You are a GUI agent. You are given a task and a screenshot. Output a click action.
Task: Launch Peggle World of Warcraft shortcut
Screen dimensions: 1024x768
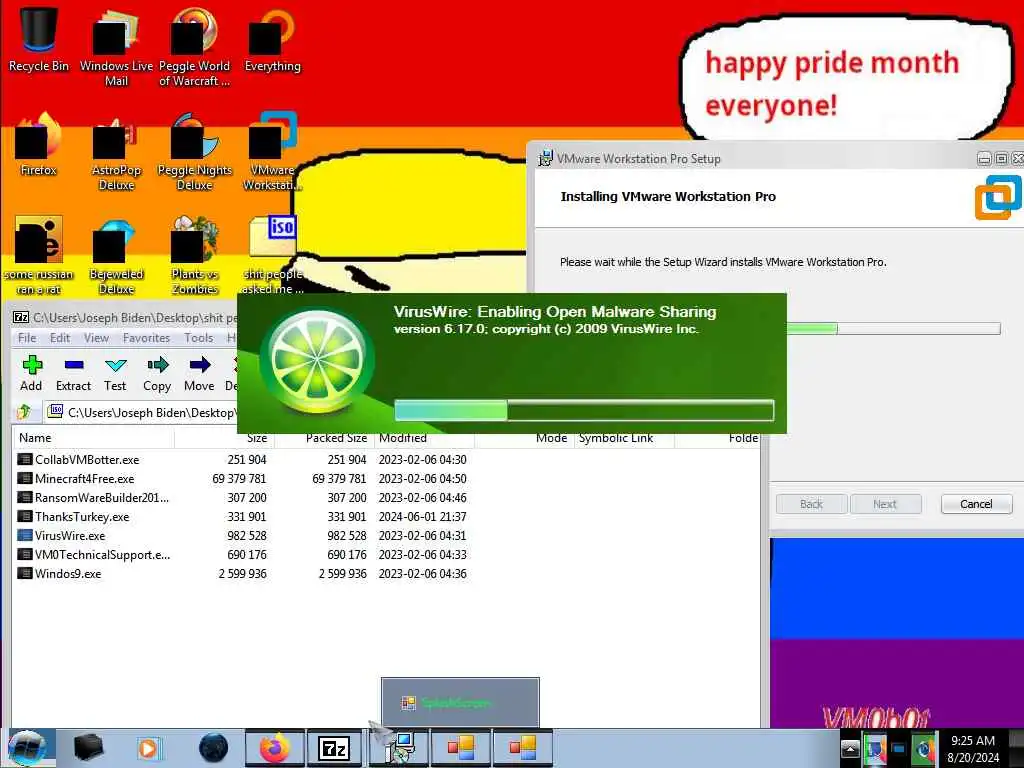[x=195, y=46]
